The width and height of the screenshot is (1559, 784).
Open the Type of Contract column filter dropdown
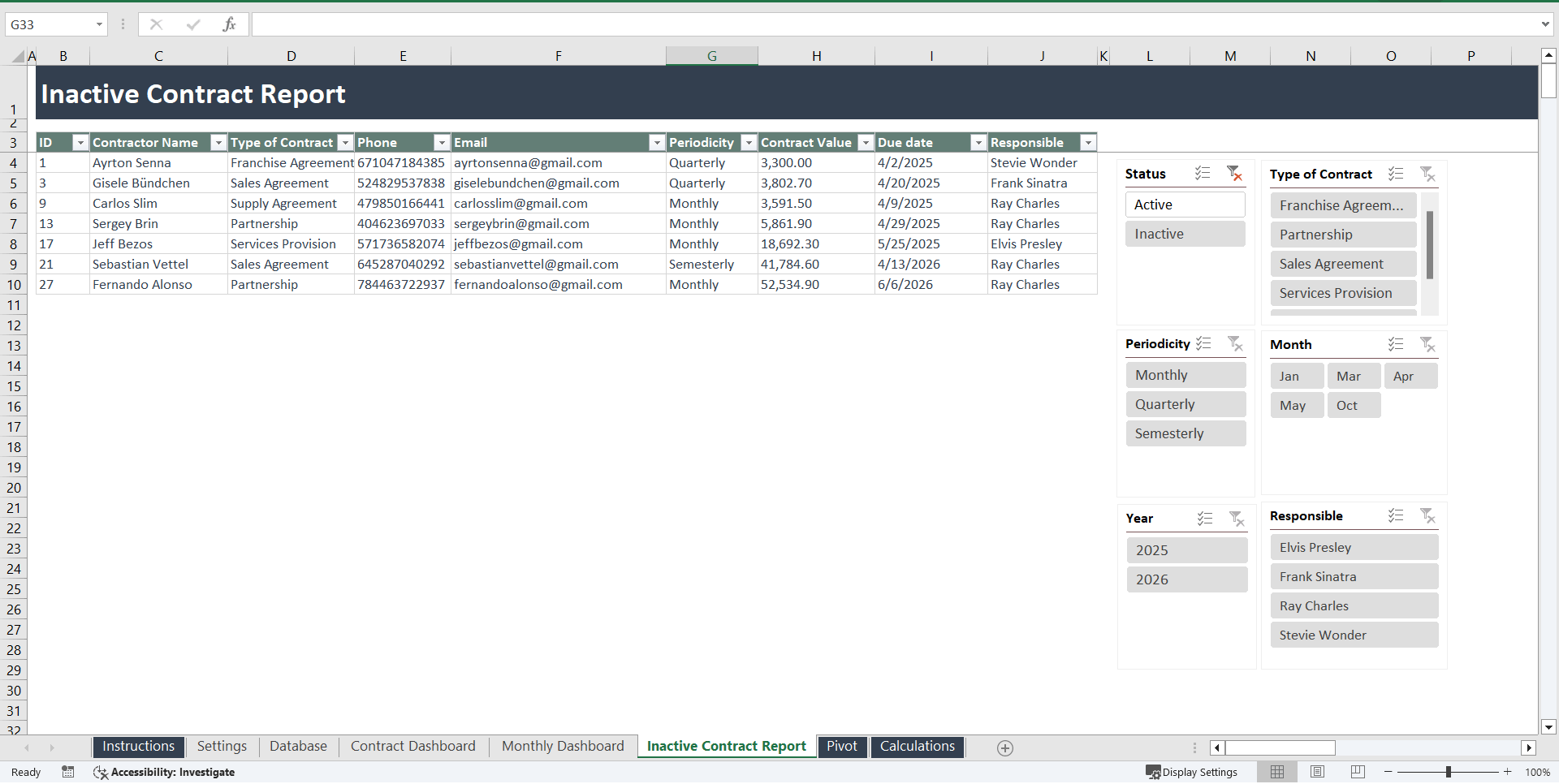pyautogui.click(x=345, y=143)
